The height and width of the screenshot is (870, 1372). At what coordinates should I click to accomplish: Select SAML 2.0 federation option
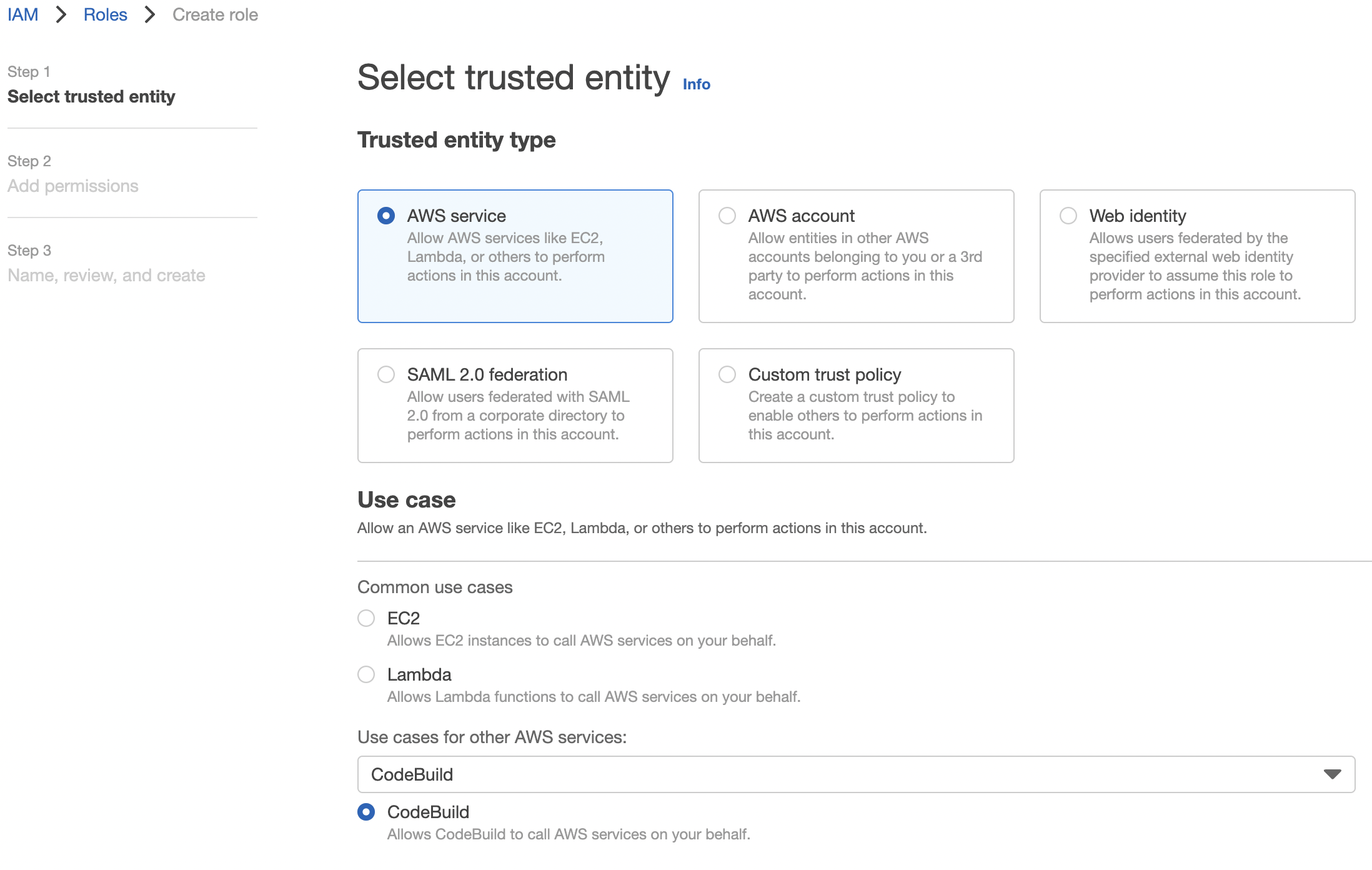pyautogui.click(x=387, y=374)
